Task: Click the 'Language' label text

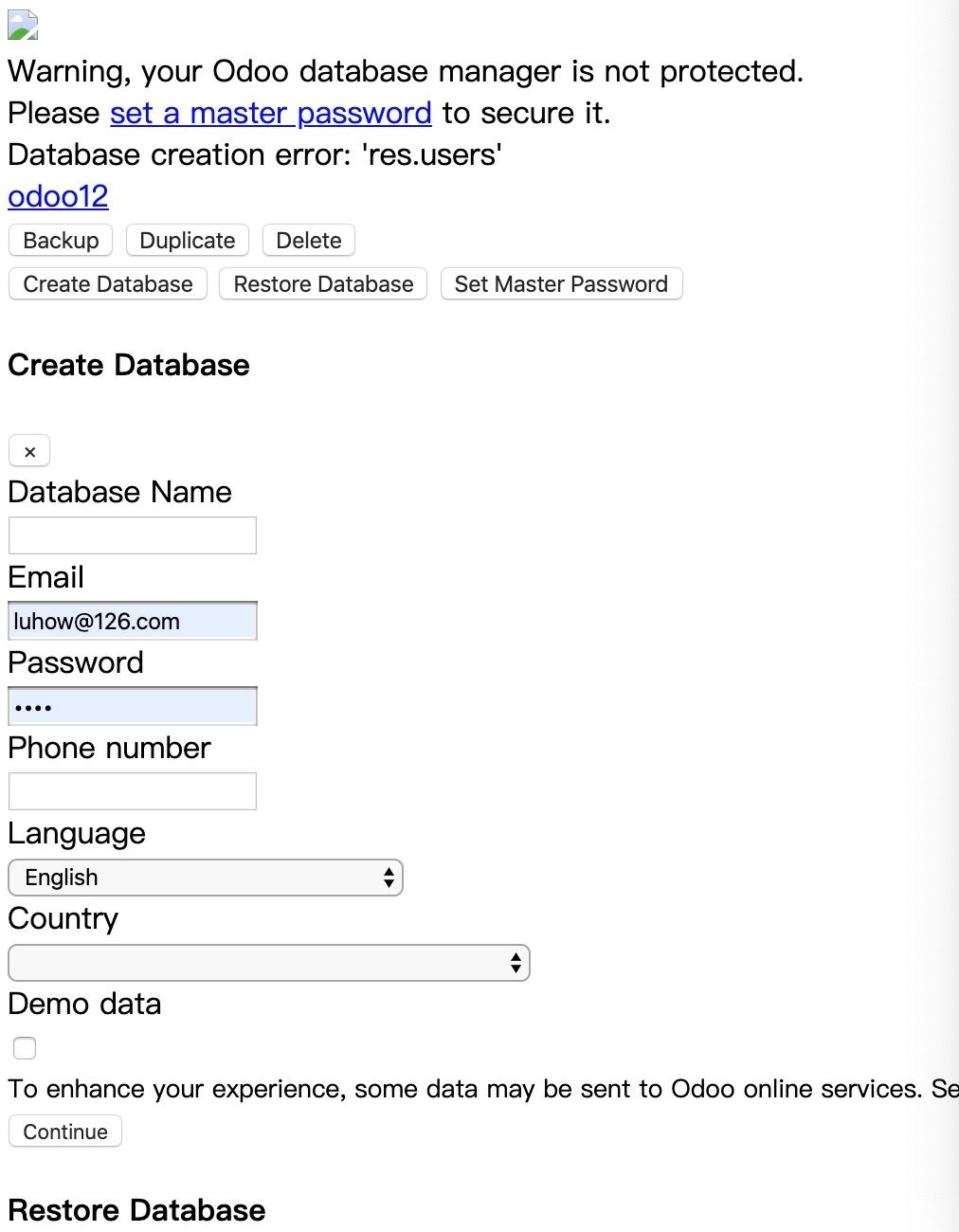Action: pyautogui.click(x=77, y=833)
